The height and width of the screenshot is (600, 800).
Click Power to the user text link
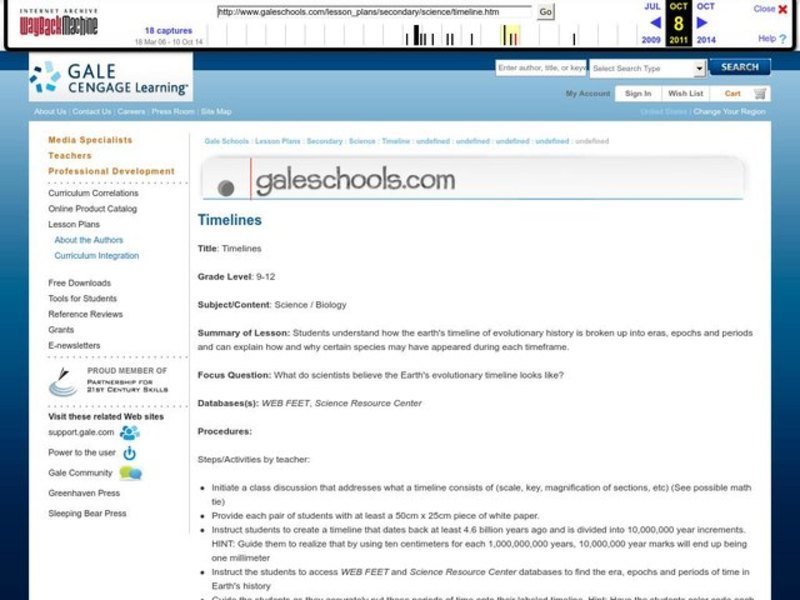(82, 453)
